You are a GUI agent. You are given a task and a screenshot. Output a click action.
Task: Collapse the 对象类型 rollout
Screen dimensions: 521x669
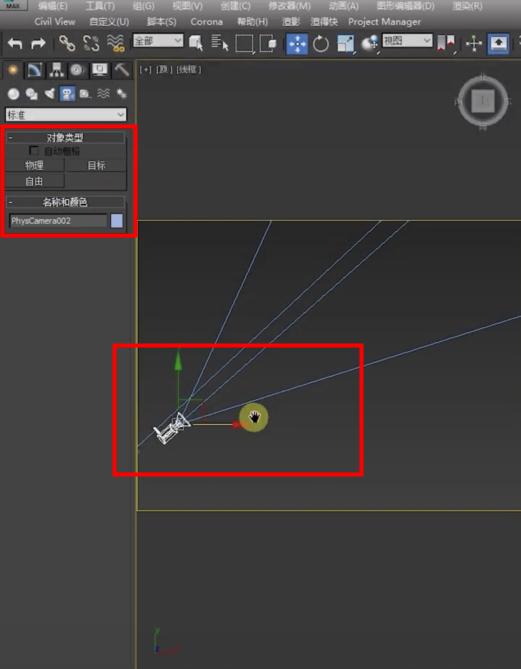(65, 137)
